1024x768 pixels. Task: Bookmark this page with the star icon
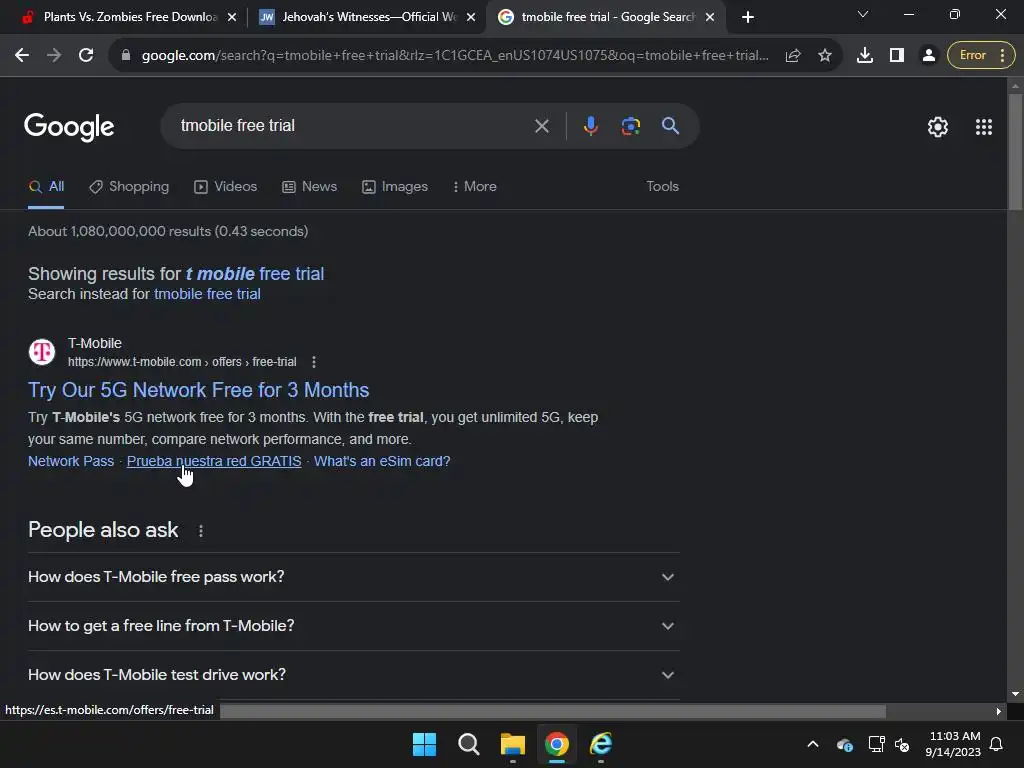825,56
